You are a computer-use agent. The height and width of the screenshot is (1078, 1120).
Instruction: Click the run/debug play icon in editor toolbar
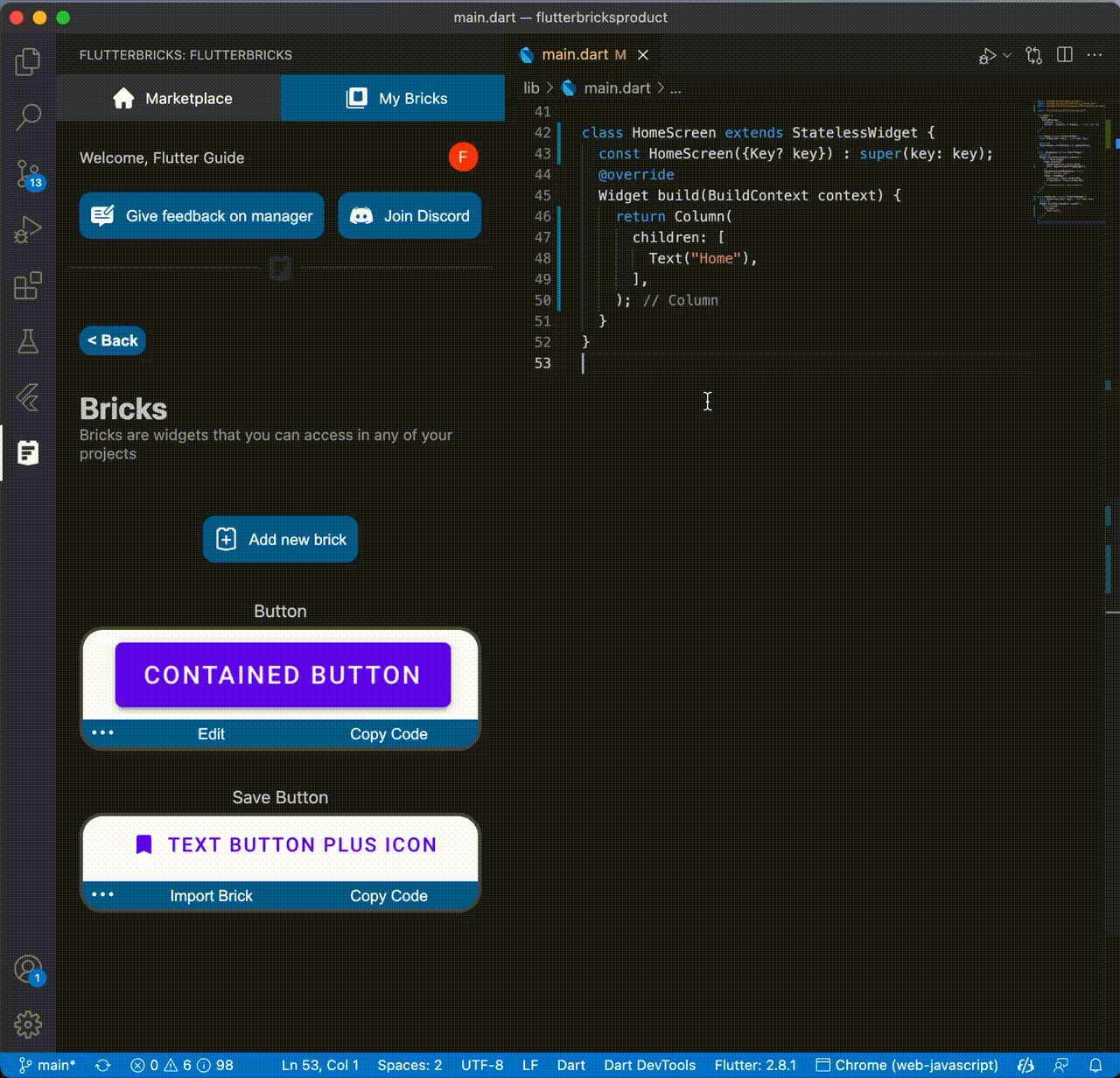(987, 55)
